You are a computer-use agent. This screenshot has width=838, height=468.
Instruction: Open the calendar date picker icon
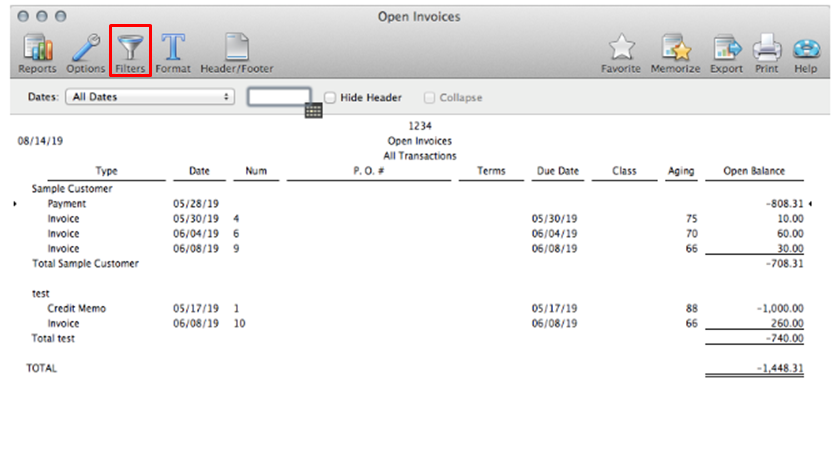click(313, 111)
